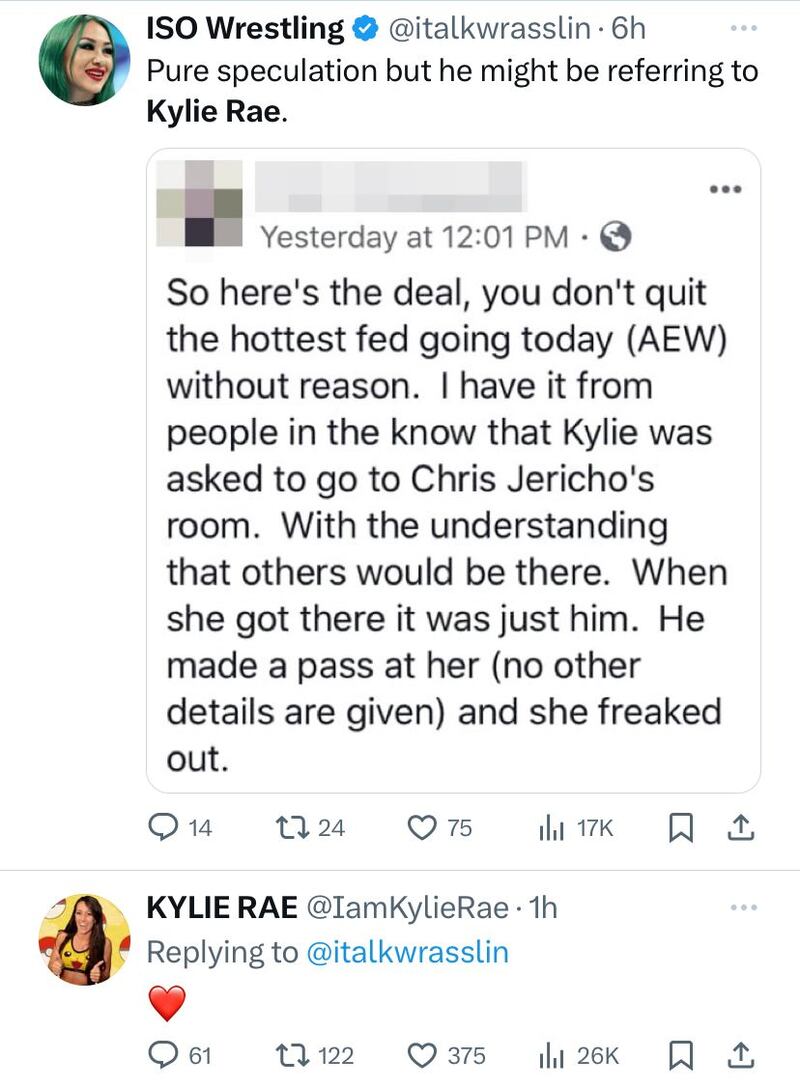This screenshot has height=1087, width=800.
Task: Share Kylie Rae's reply tweet
Action: pos(742,1055)
